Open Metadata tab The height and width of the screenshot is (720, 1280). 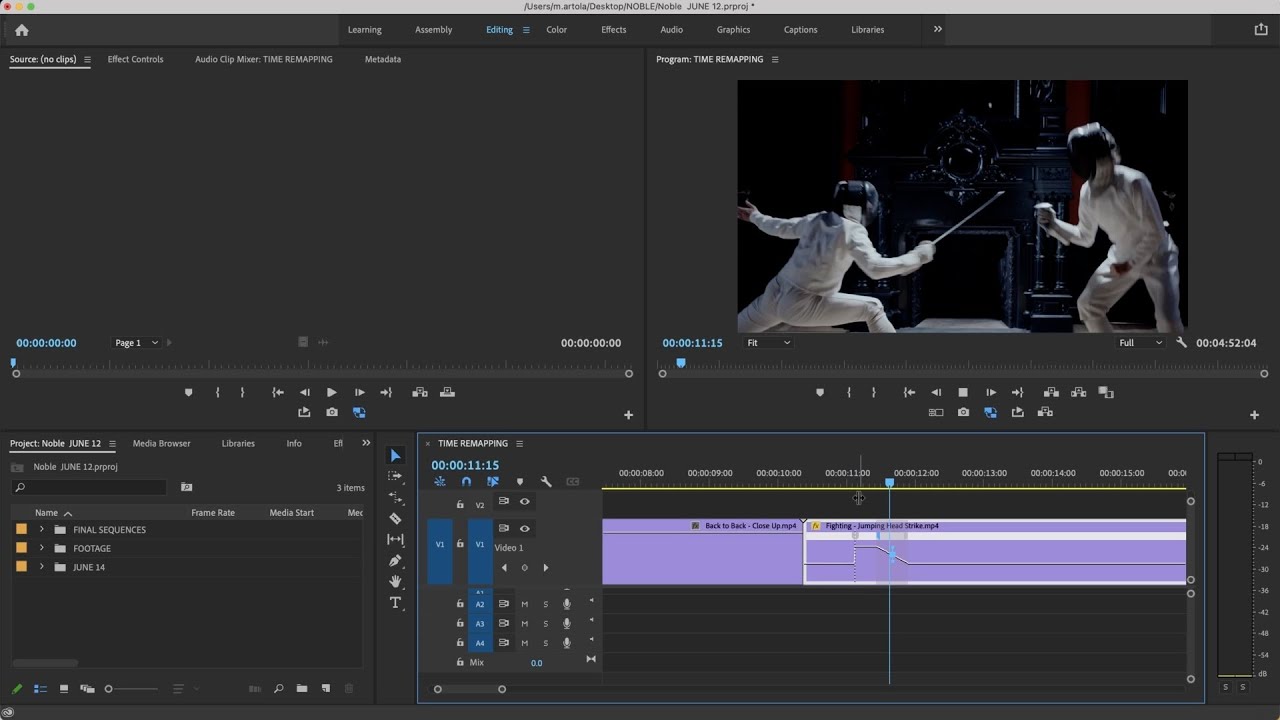[x=383, y=59]
